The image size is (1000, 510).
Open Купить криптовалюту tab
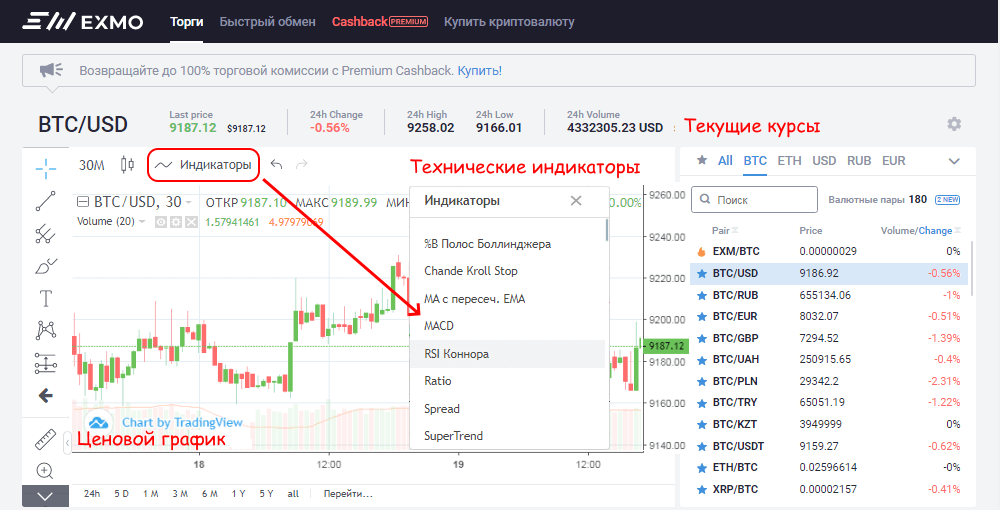click(509, 22)
